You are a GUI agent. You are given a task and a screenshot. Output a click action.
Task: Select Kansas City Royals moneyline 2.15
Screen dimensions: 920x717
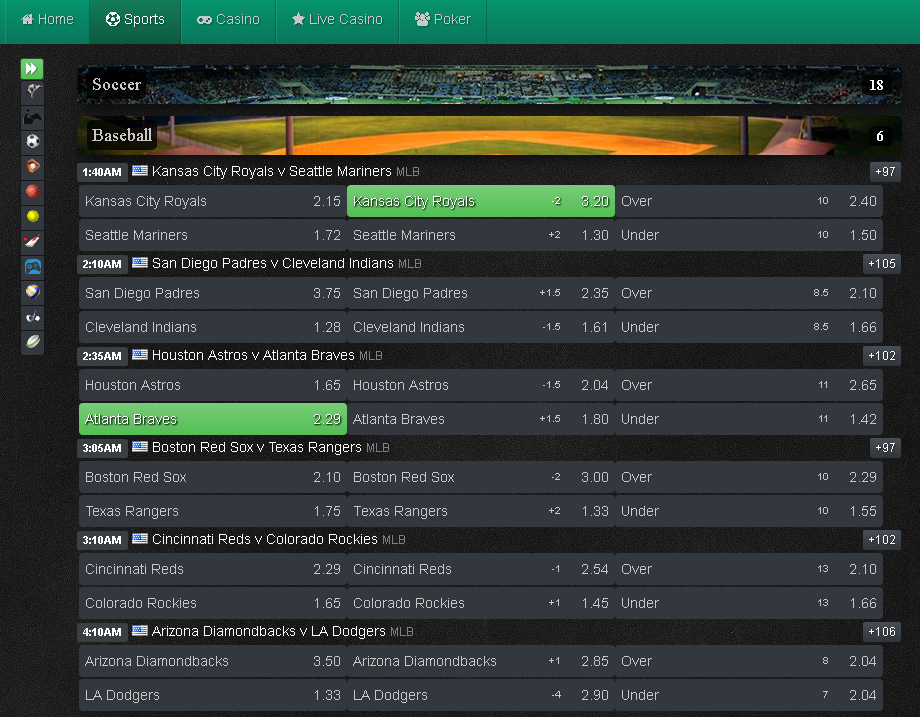[213, 201]
